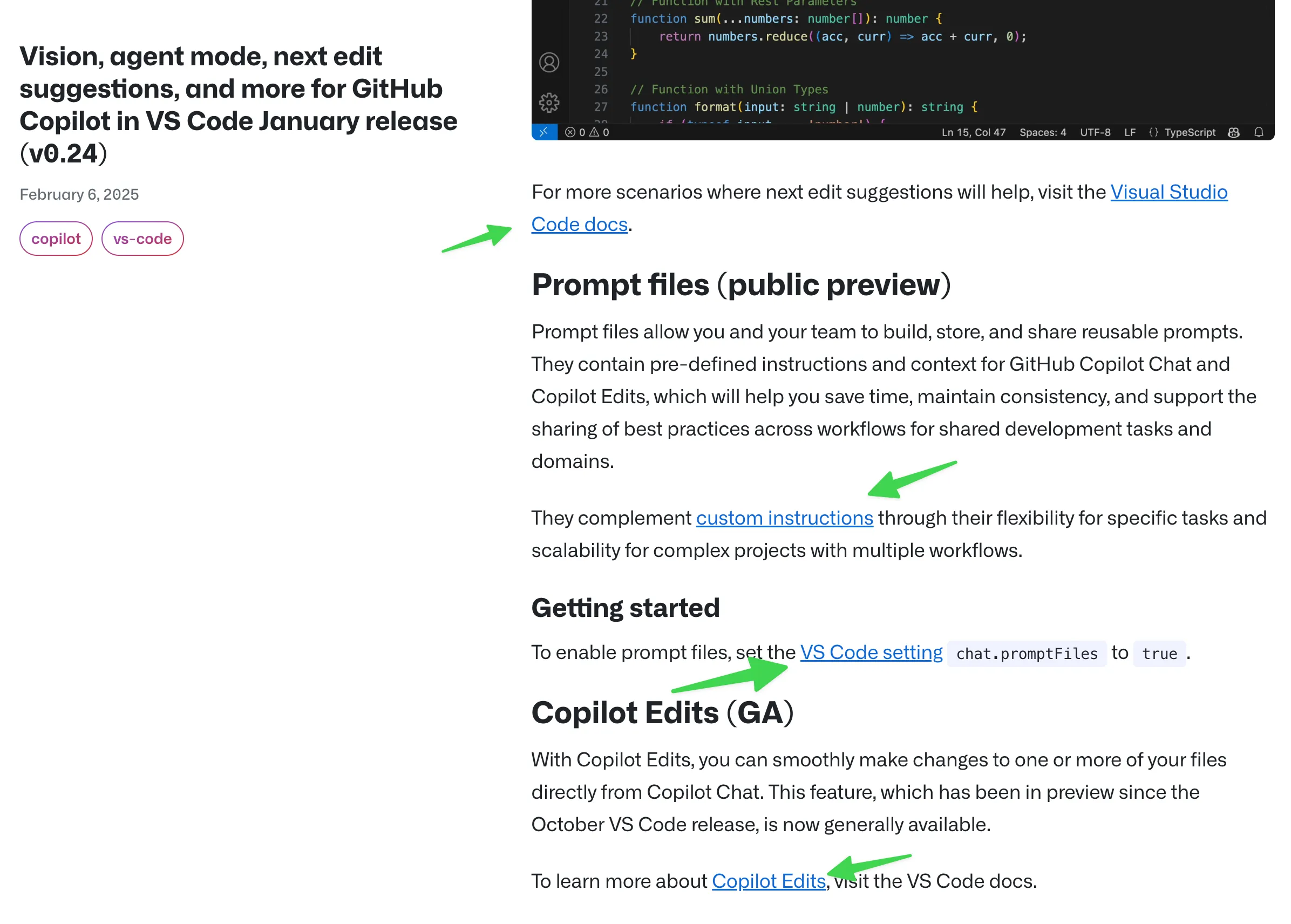Click the Copilot icon in the status bar

[1233, 132]
